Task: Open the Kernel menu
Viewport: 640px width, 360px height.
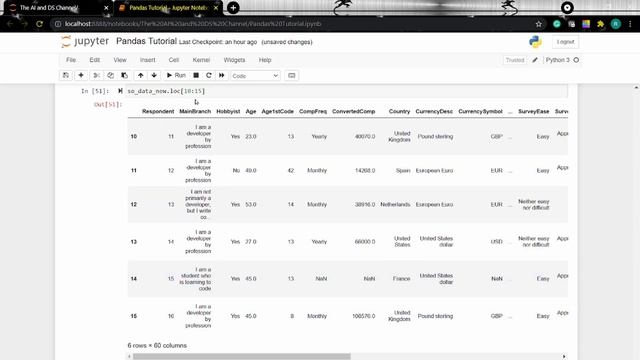Action: tap(201, 60)
